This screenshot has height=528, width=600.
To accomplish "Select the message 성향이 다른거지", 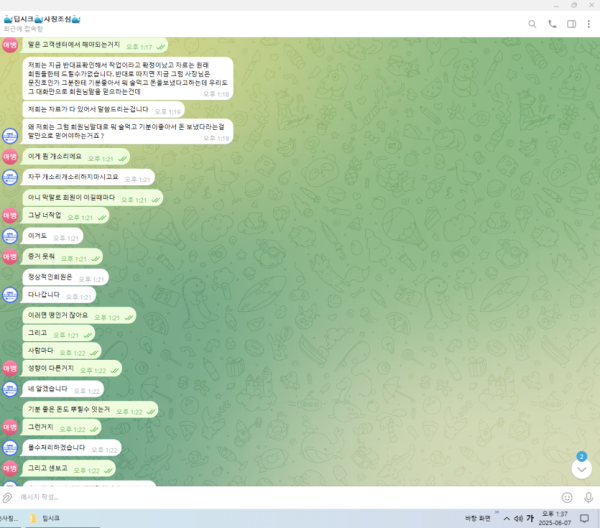I will (72, 368).
